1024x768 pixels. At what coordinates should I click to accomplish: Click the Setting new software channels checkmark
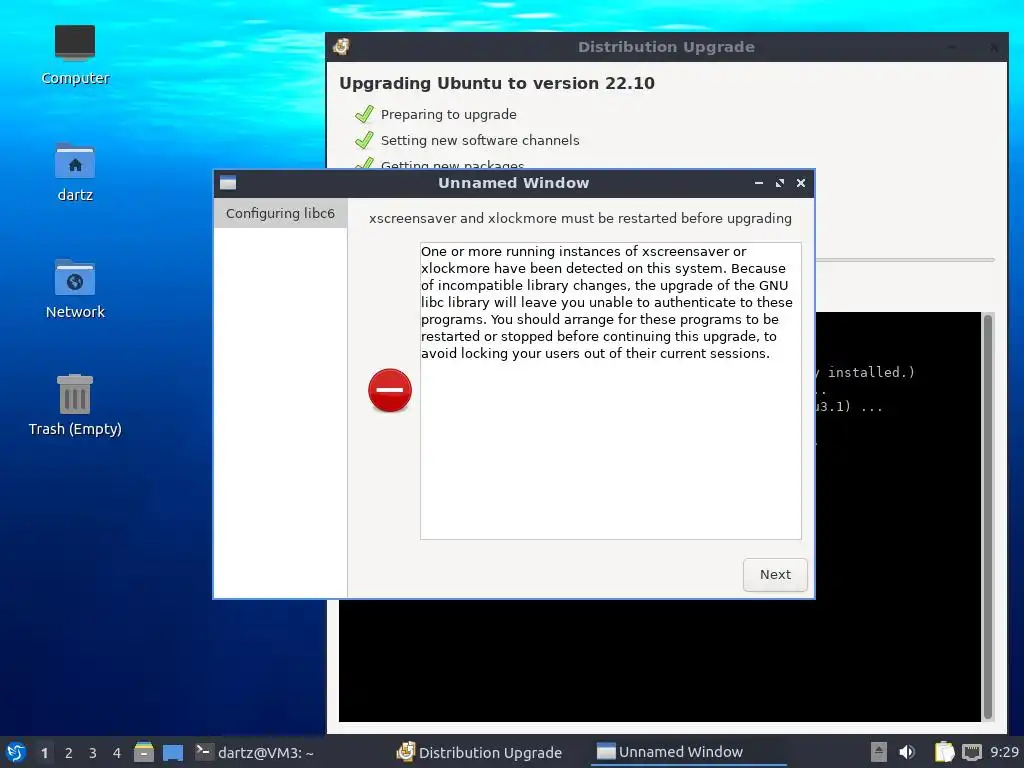[364, 140]
